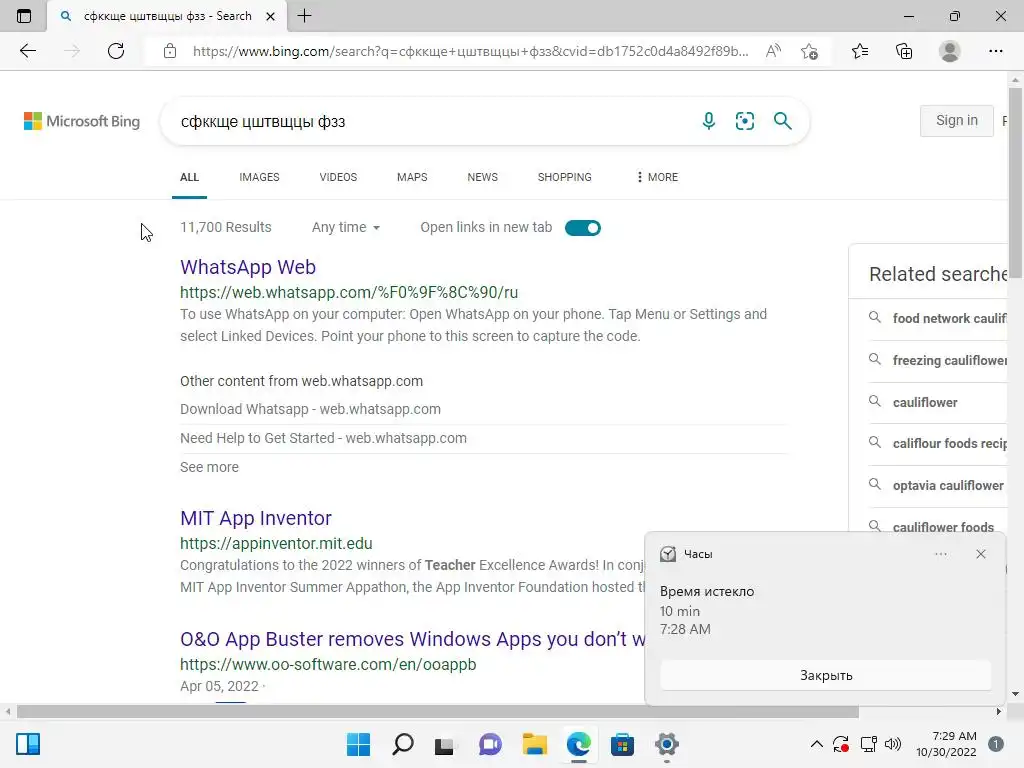Click the search query input field
The height and width of the screenshot is (768, 1024).
pos(431,121)
